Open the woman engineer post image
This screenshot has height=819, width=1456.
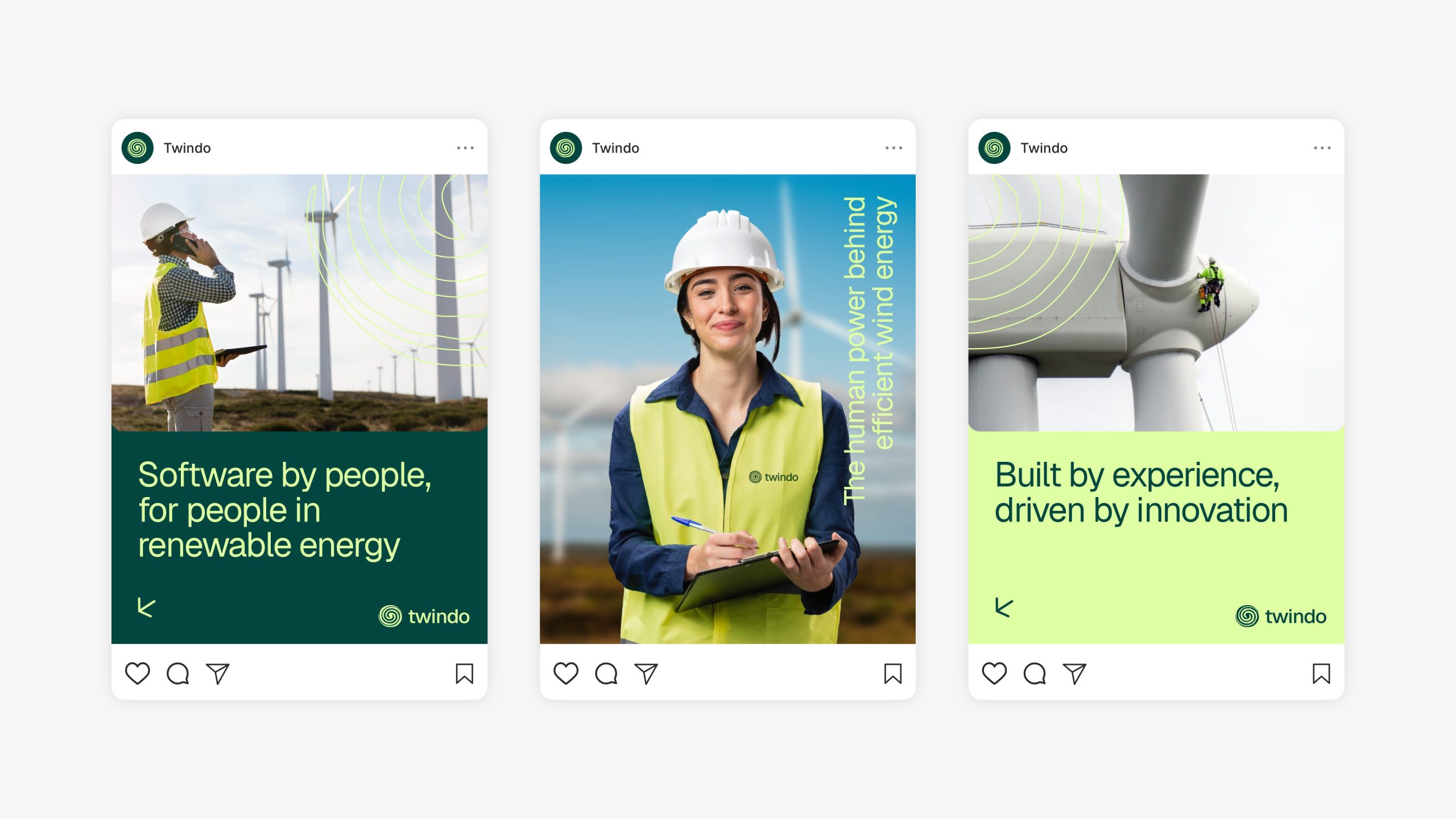727,408
